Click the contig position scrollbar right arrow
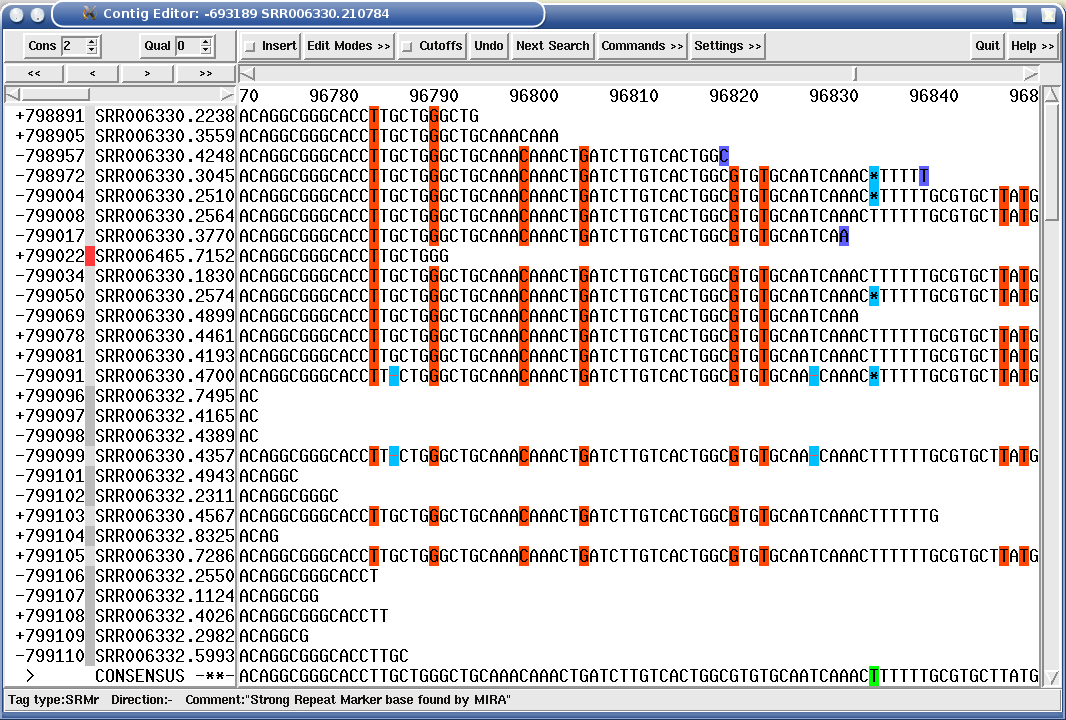 tap(1031, 73)
